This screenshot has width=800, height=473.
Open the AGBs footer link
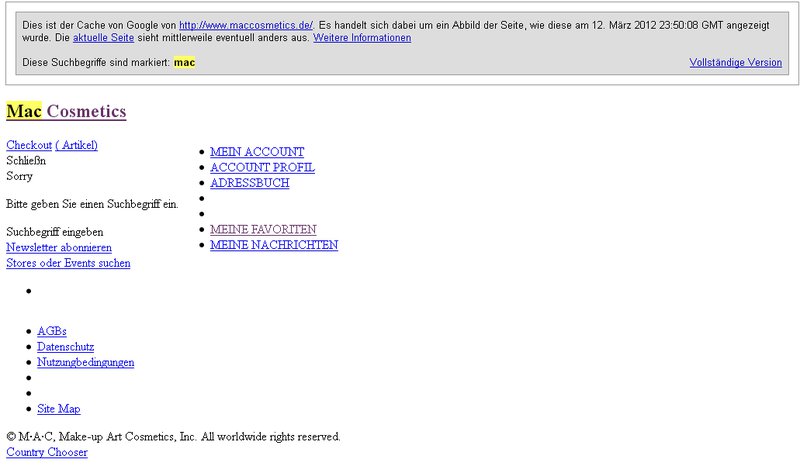tap(52, 331)
